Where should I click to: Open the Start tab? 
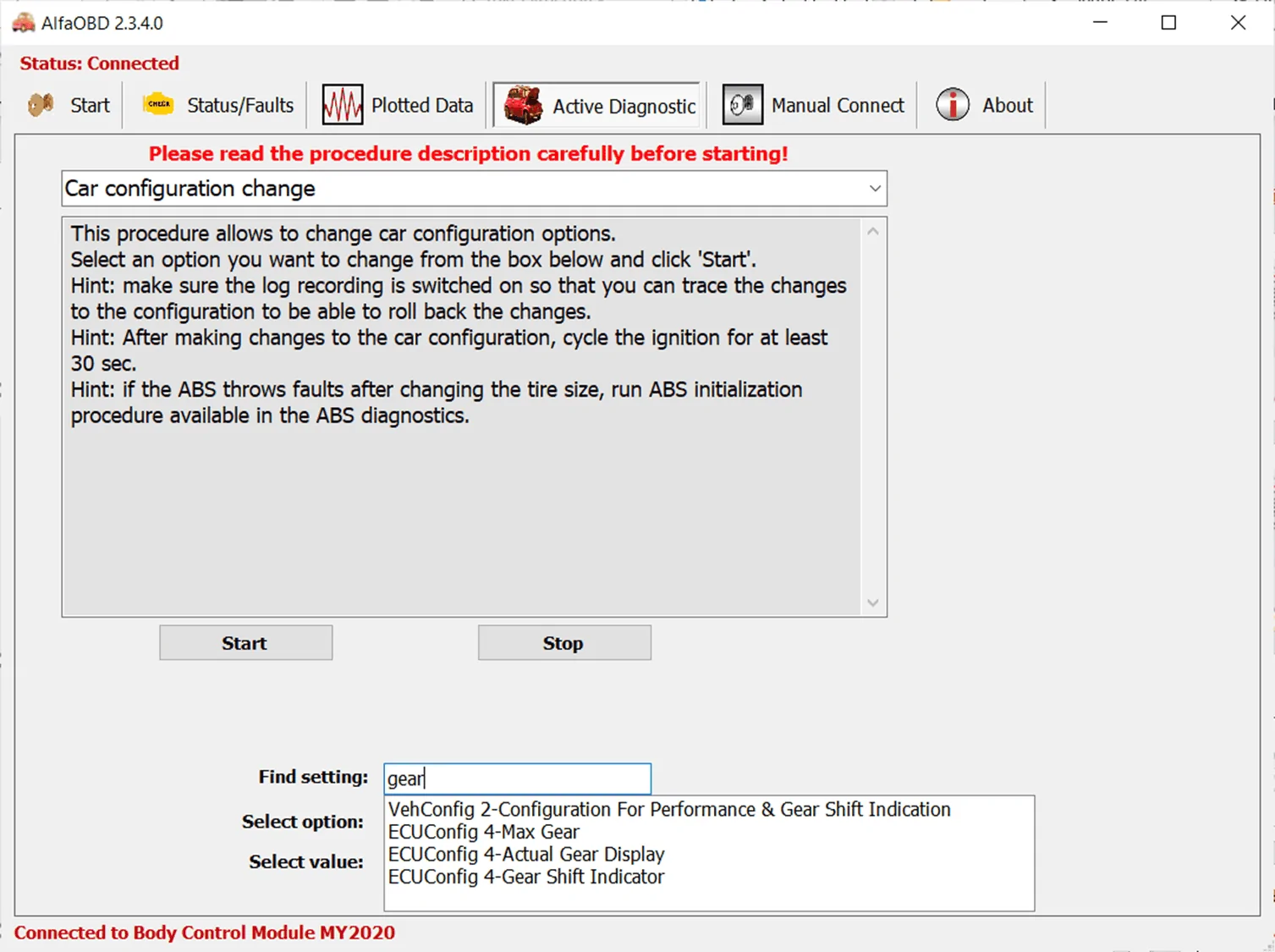pyautogui.click(x=69, y=105)
